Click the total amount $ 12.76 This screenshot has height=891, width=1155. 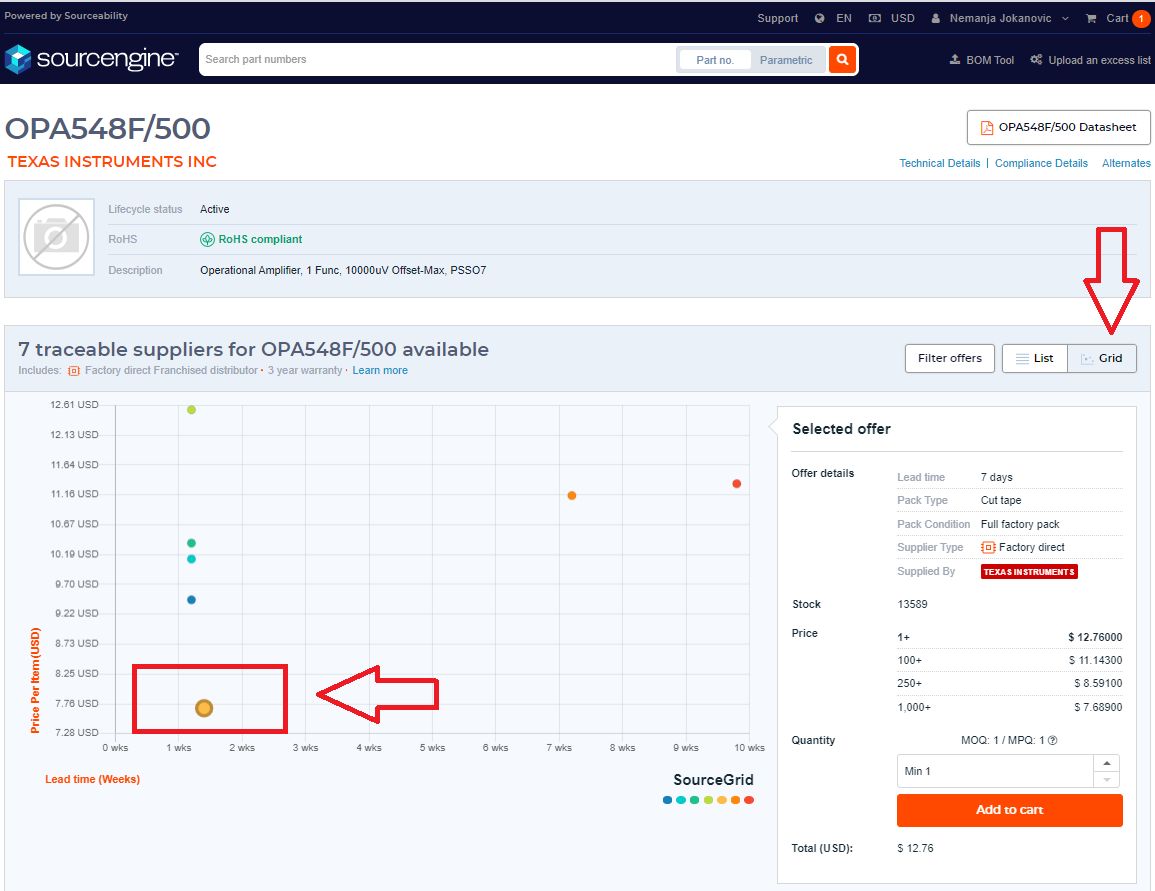(916, 848)
